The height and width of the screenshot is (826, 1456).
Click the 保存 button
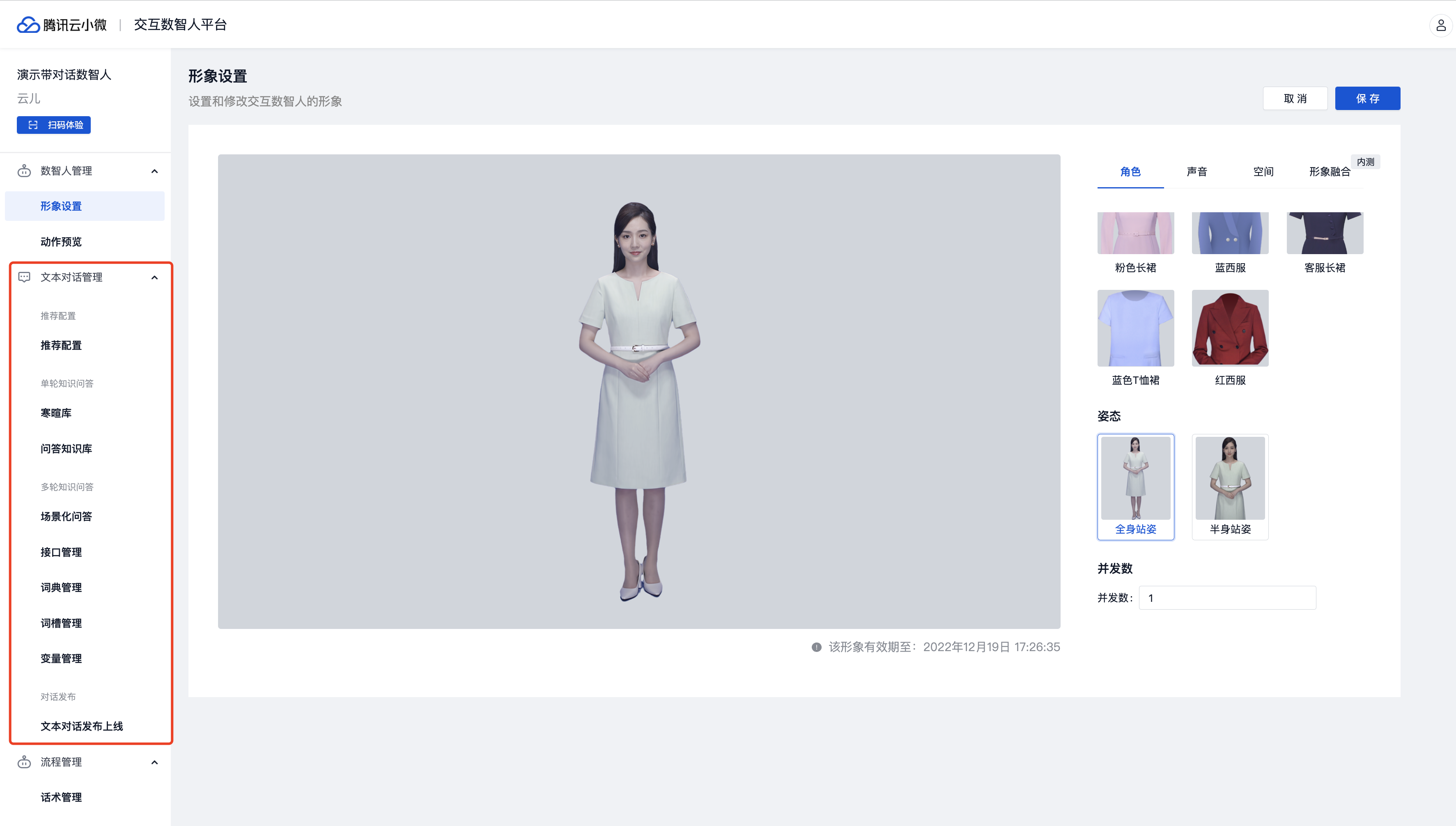tap(1367, 99)
